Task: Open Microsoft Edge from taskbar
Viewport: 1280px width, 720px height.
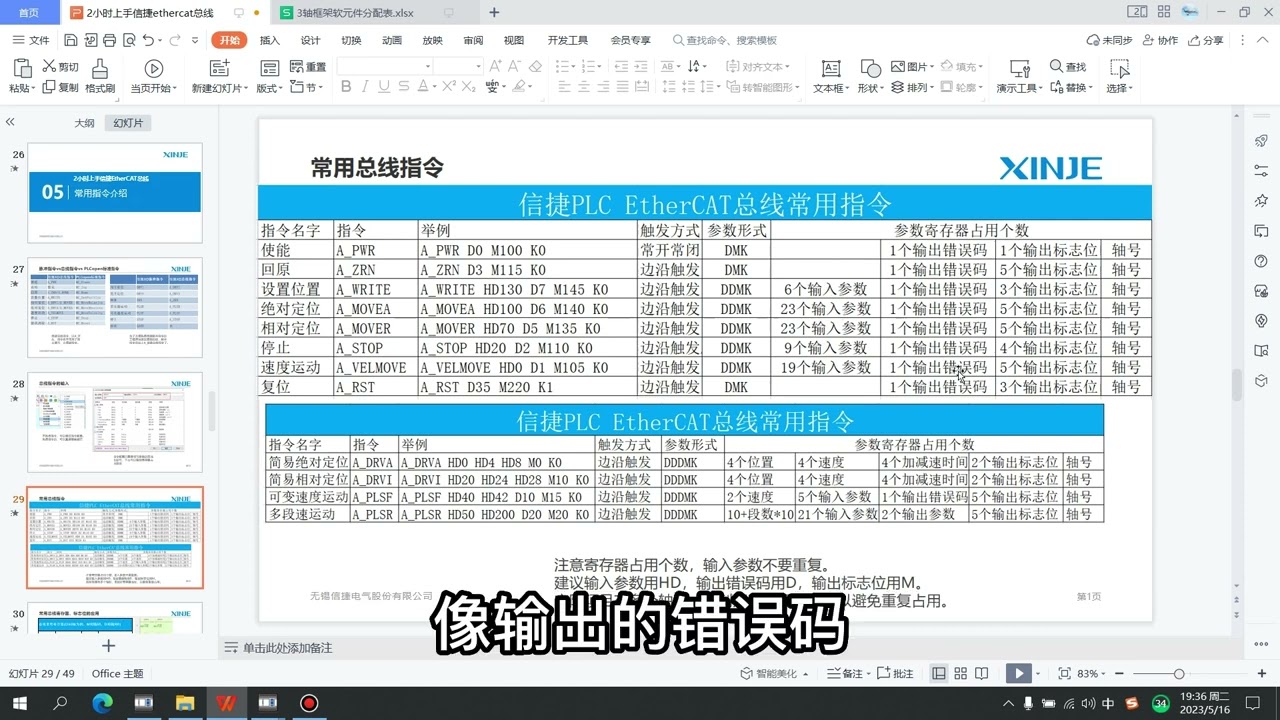Action: (102, 703)
